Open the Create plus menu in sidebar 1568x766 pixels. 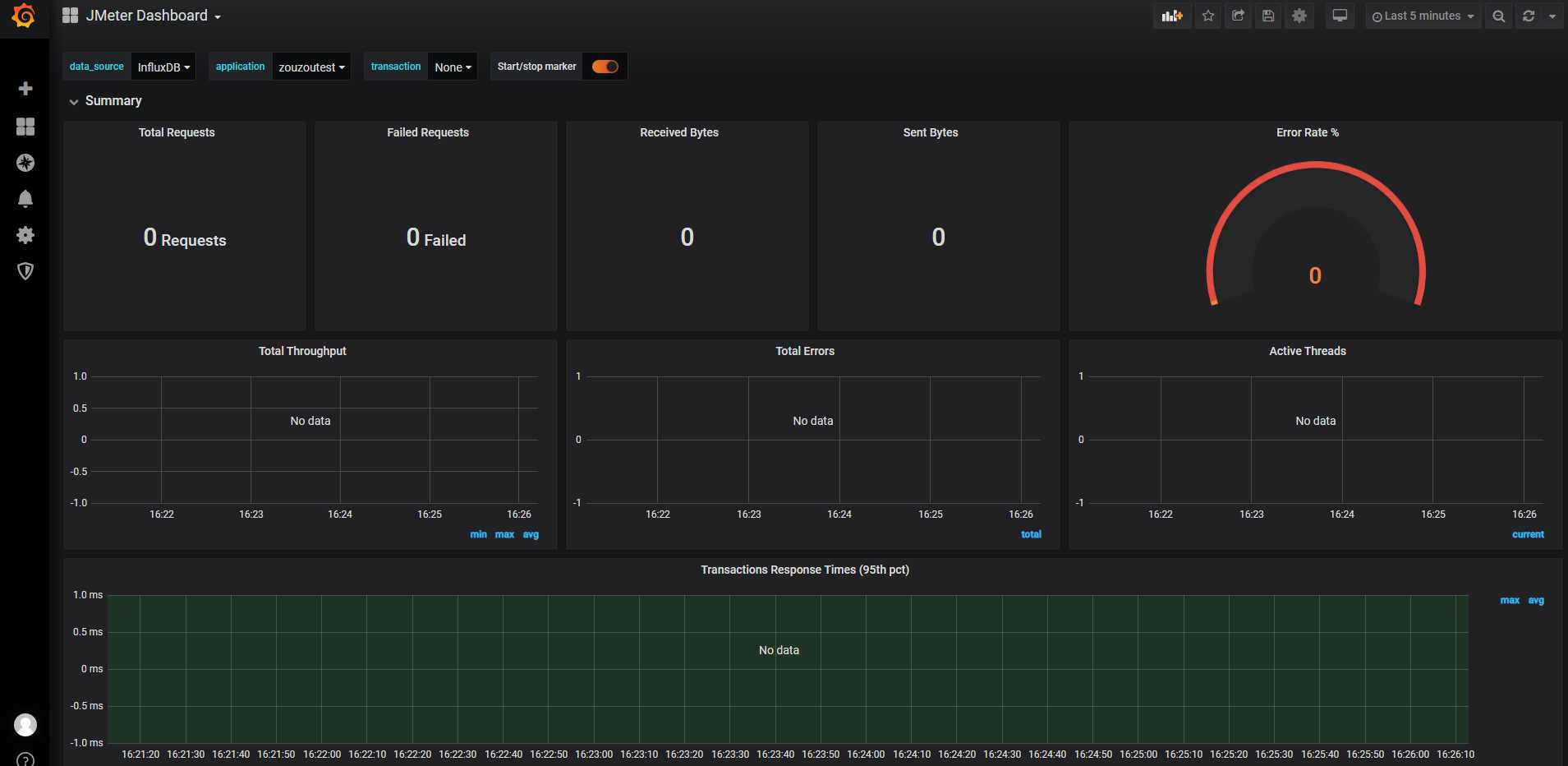[25, 89]
